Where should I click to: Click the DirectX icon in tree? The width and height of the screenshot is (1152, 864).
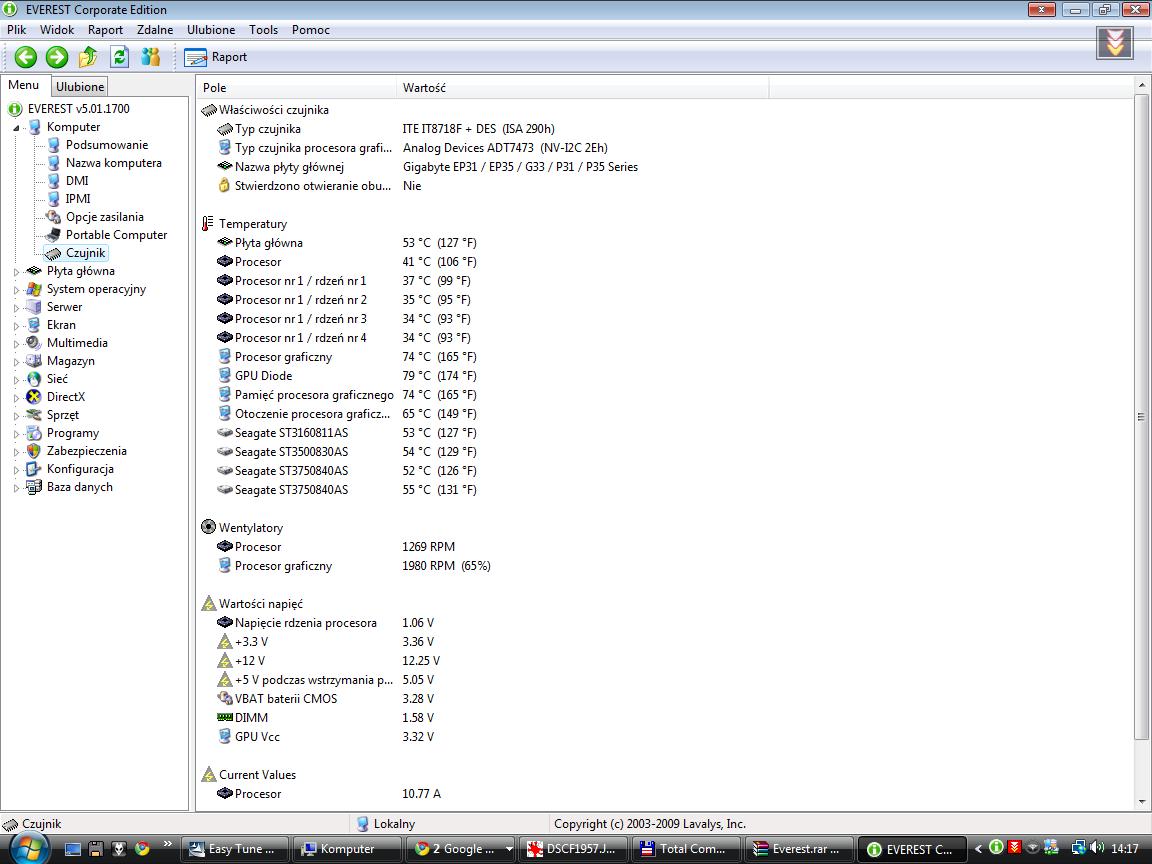click(34, 397)
